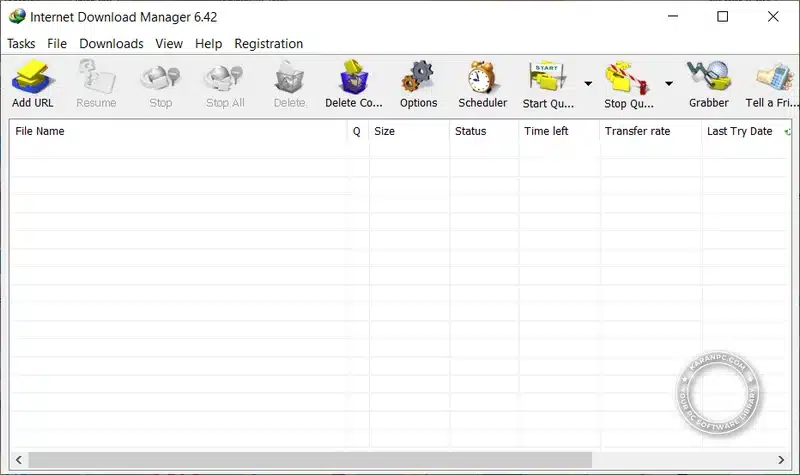The width and height of the screenshot is (800, 475).
Task: Open the Tasks menu
Action: (x=21, y=44)
